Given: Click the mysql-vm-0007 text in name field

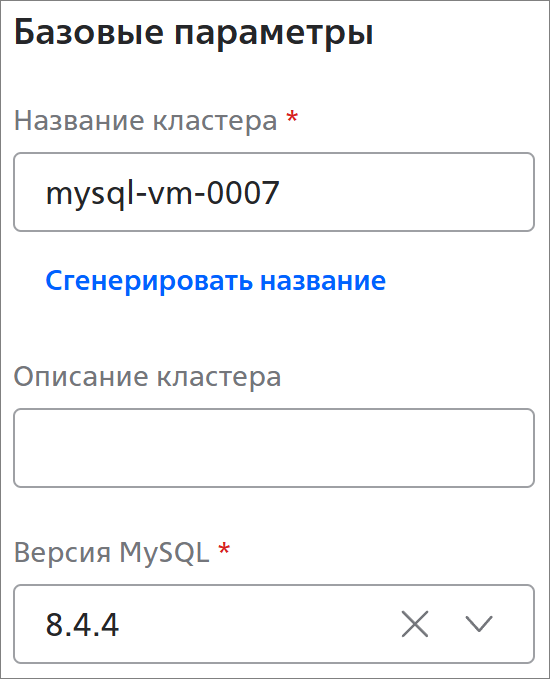Looking at the screenshot, I should click(x=162, y=193).
